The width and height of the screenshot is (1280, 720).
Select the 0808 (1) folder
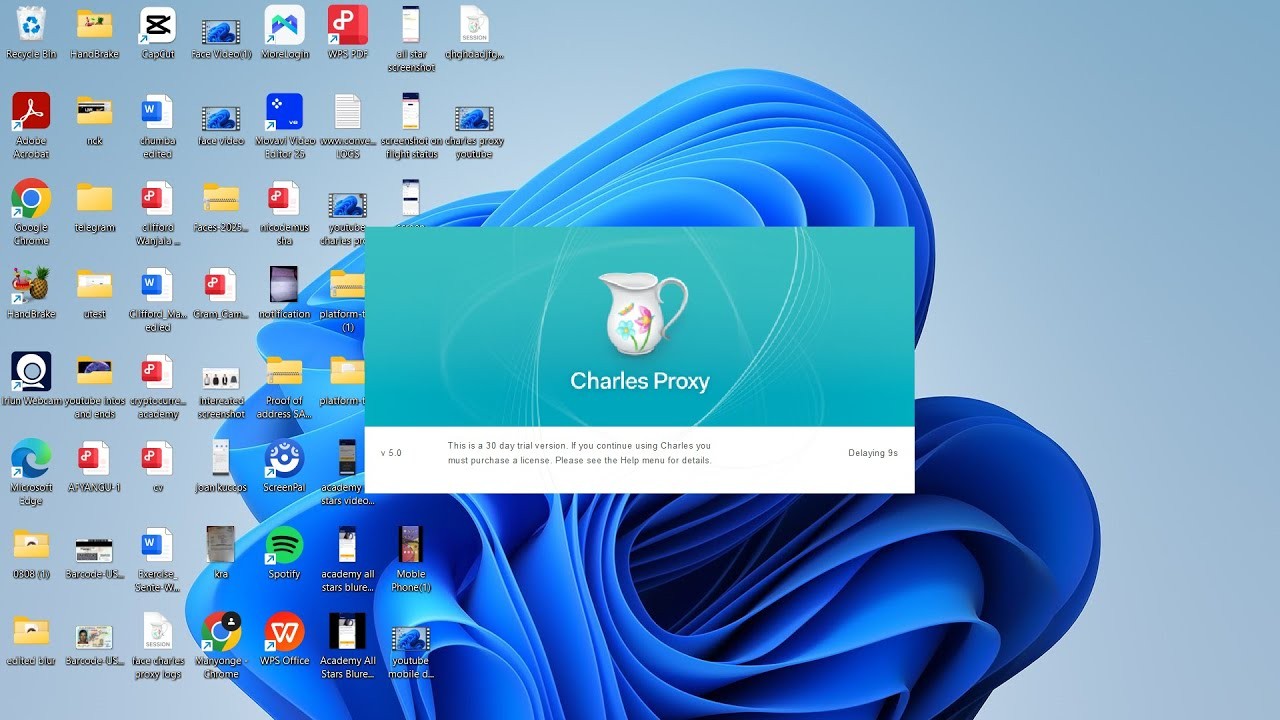31,553
